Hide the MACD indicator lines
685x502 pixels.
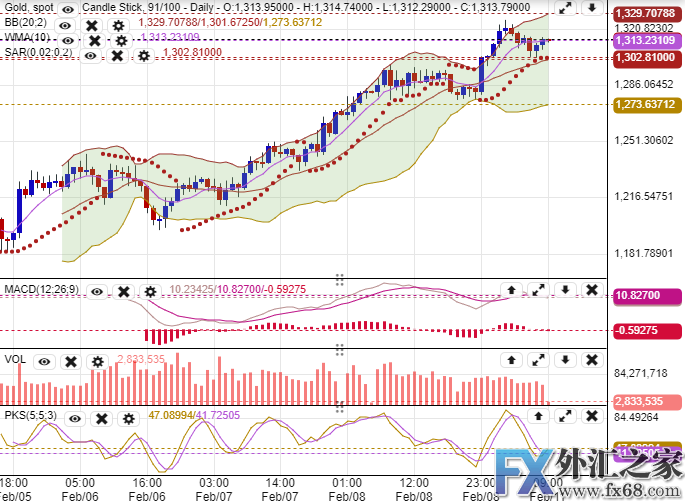pyautogui.click(x=97, y=292)
